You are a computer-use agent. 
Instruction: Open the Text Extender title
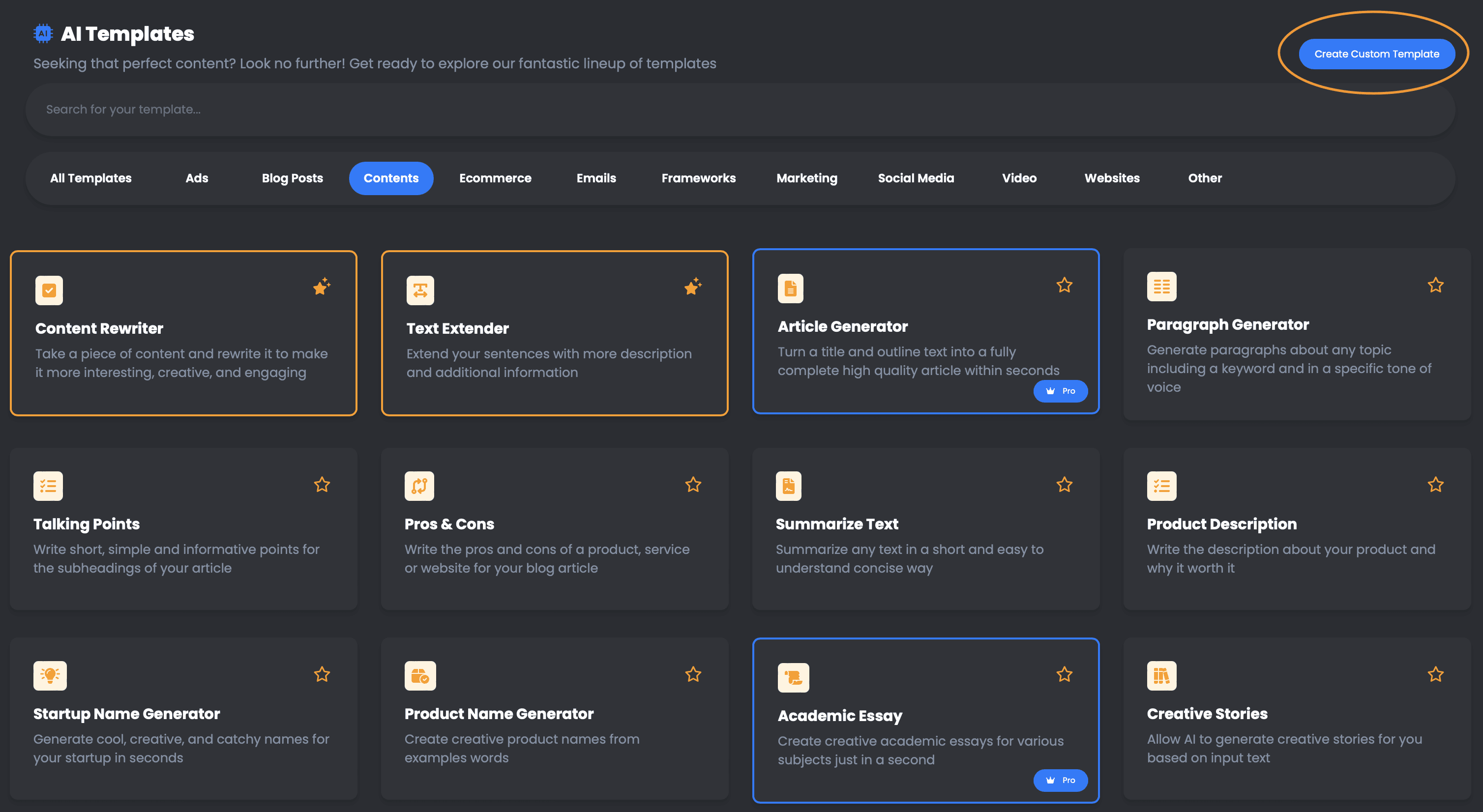click(458, 329)
